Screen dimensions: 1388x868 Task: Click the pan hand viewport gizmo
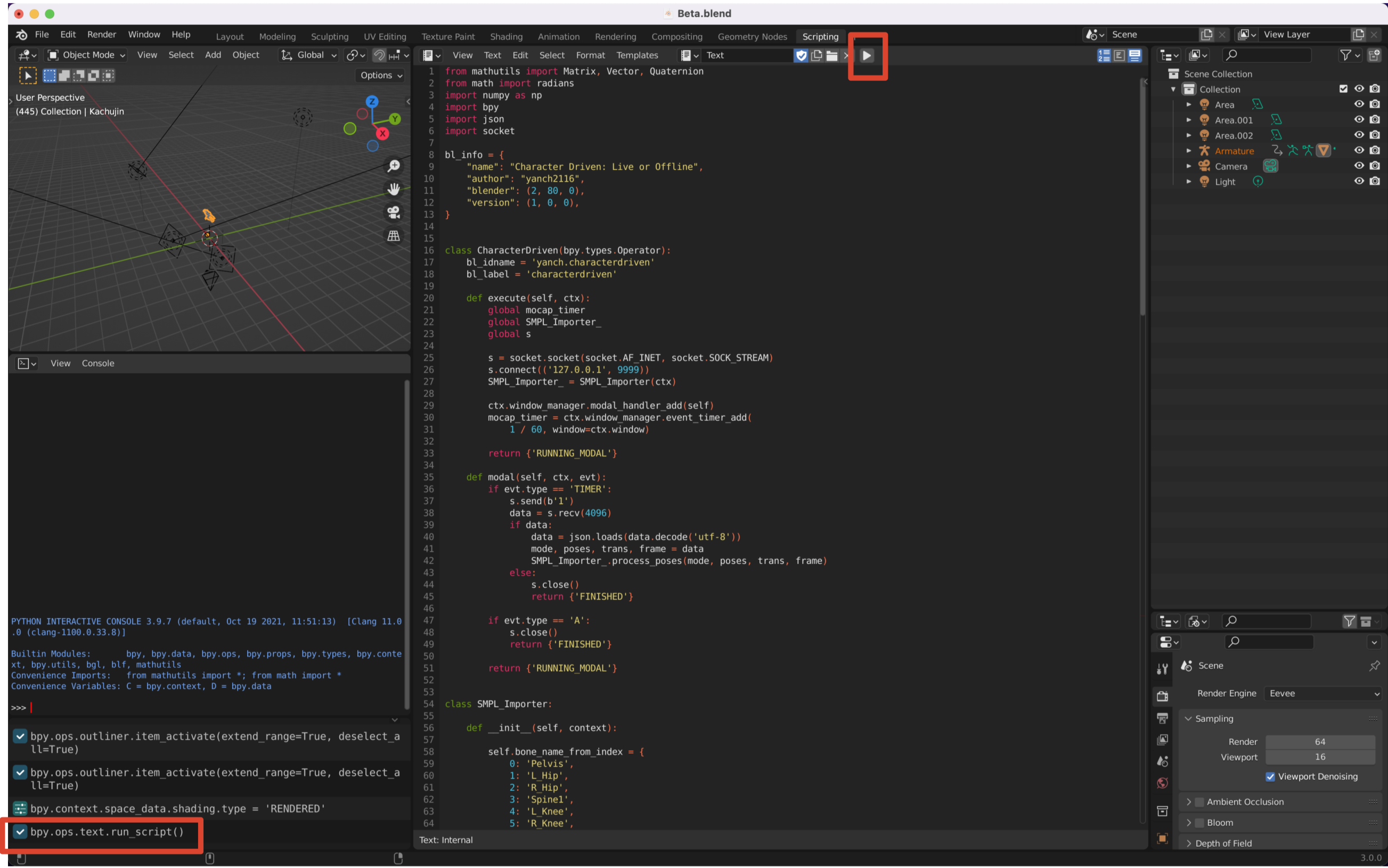[394, 189]
